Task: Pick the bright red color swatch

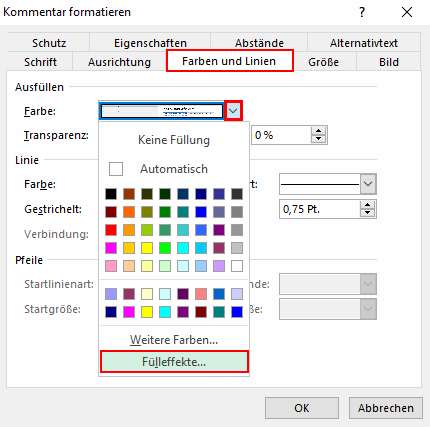Action: click(x=111, y=230)
